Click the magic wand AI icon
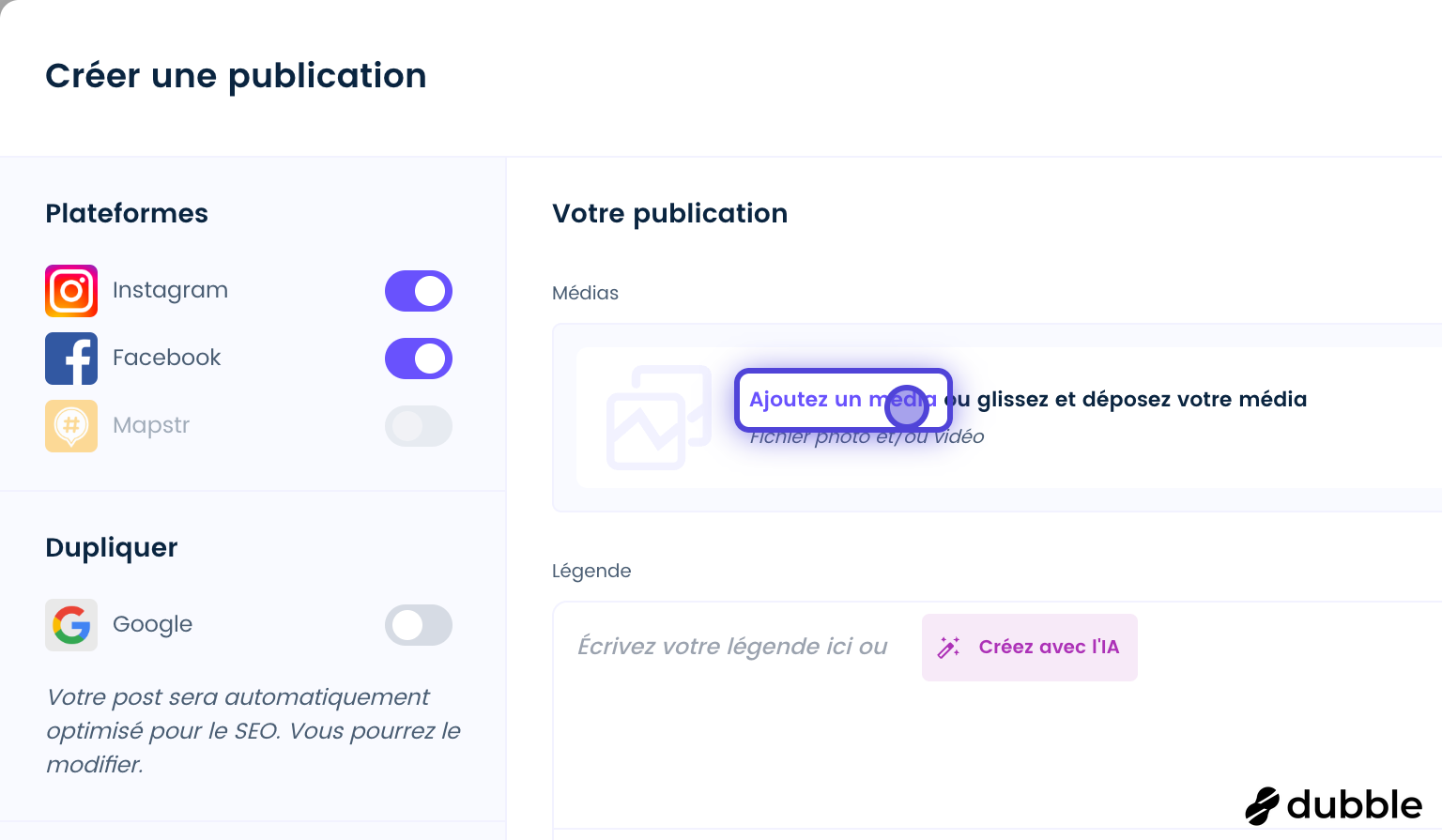 point(949,648)
